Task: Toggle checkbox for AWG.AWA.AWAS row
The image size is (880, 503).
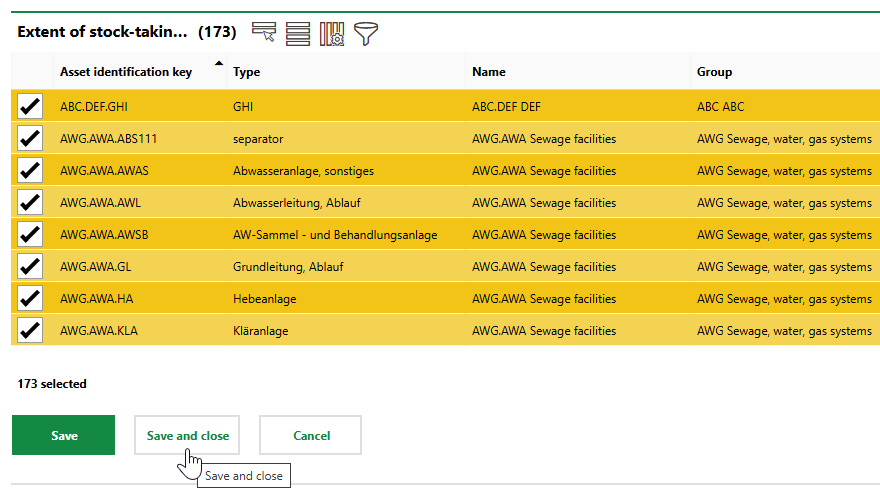Action: tap(30, 170)
